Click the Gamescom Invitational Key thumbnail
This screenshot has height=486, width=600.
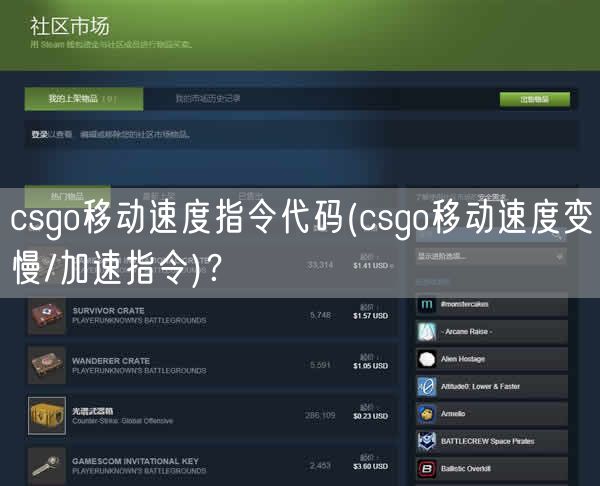(x=47, y=466)
